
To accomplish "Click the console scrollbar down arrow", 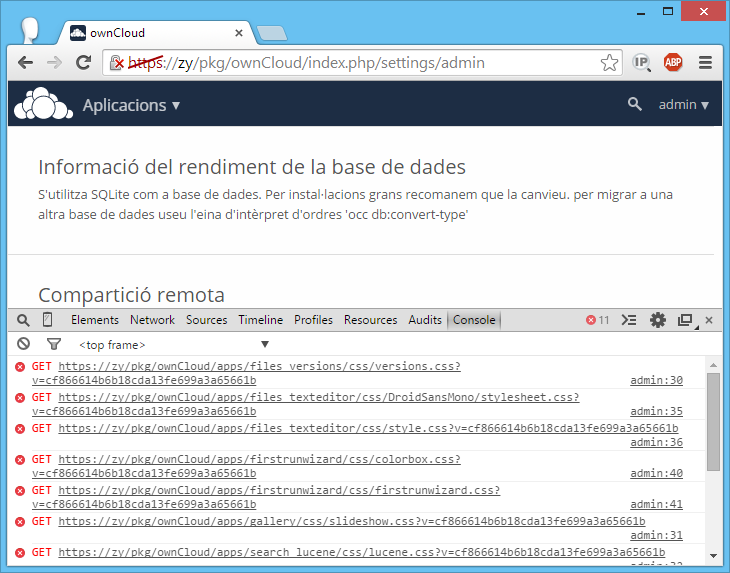I will [713, 556].
